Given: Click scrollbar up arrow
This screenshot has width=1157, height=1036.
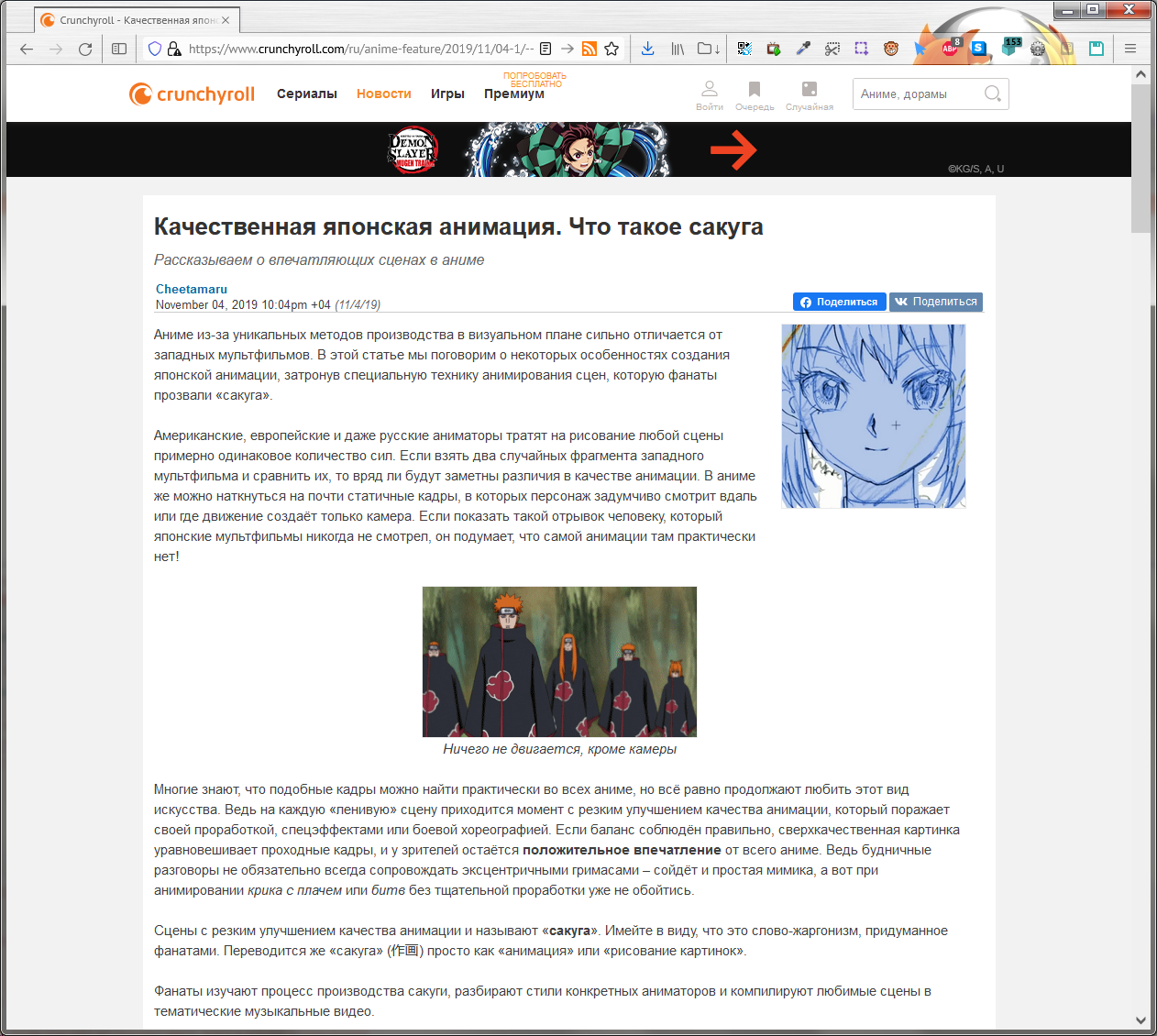Looking at the screenshot, I should tap(1140, 74).
